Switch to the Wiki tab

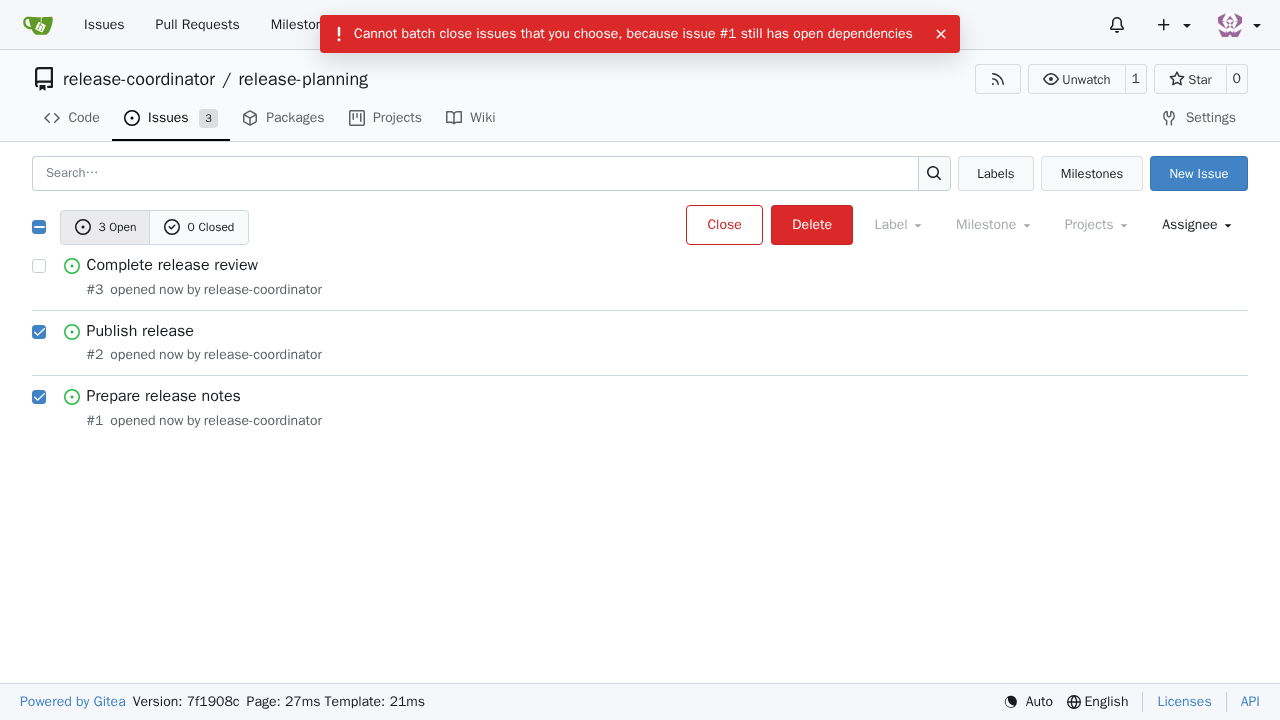[471, 118]
